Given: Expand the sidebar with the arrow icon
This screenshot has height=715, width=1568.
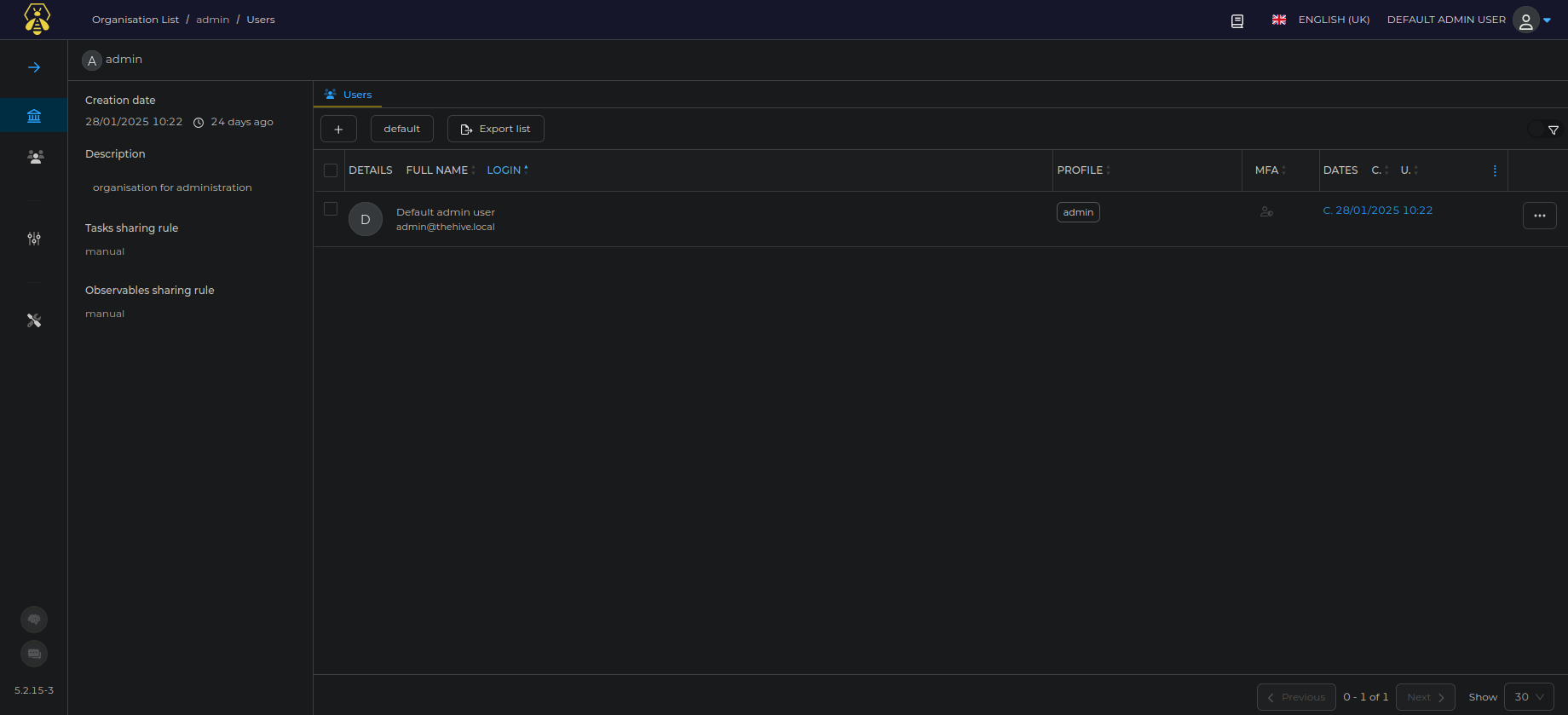Looking at the screenshot, I should point(34,67).
